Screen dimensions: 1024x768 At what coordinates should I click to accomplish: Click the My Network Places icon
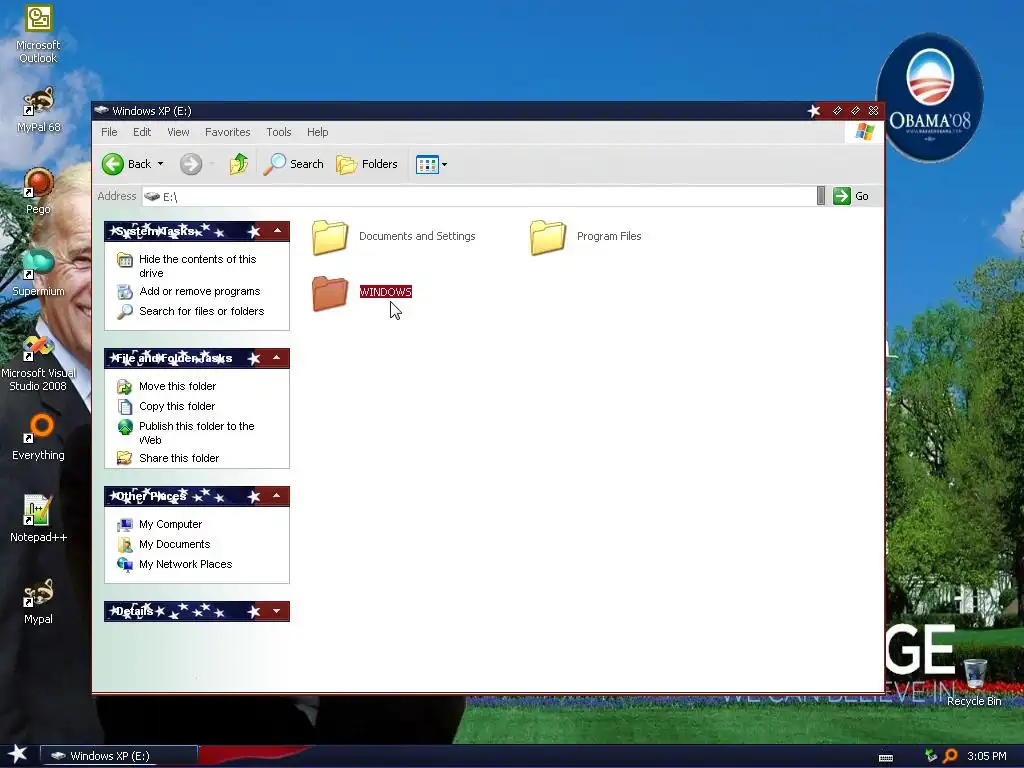pos(125,564)
